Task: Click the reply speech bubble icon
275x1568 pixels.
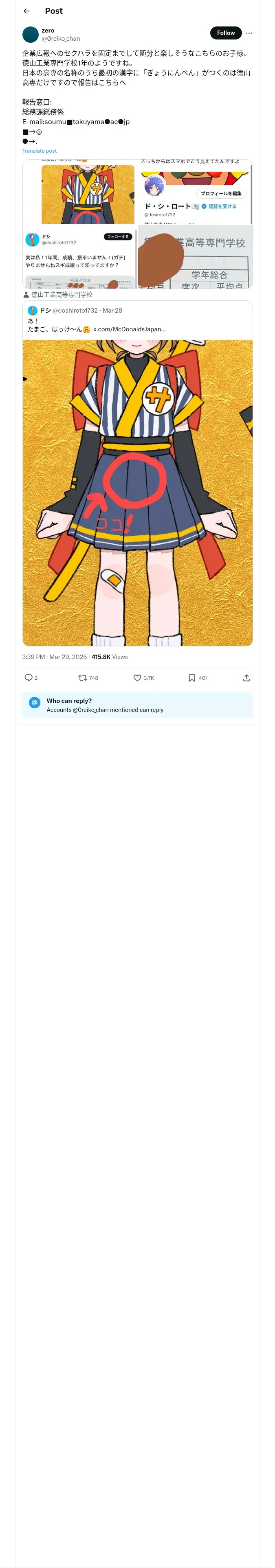Action: point(28,677)
